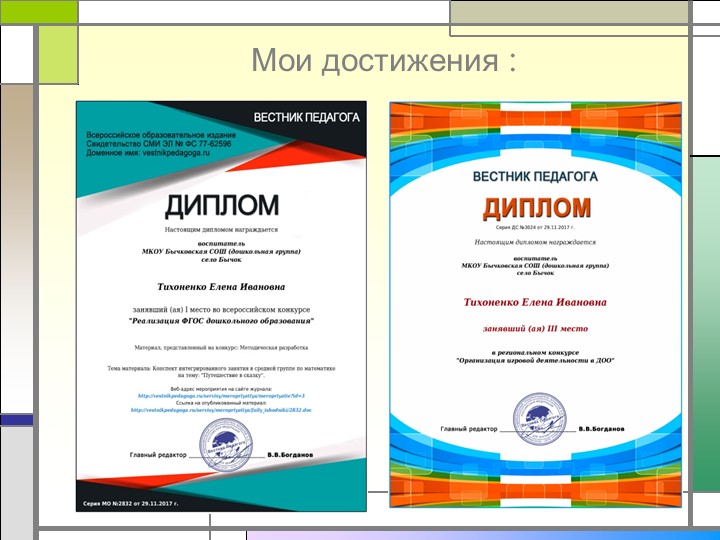Click "В.В.Богданов" signature on teal diploma

click(x=290, y=455)
